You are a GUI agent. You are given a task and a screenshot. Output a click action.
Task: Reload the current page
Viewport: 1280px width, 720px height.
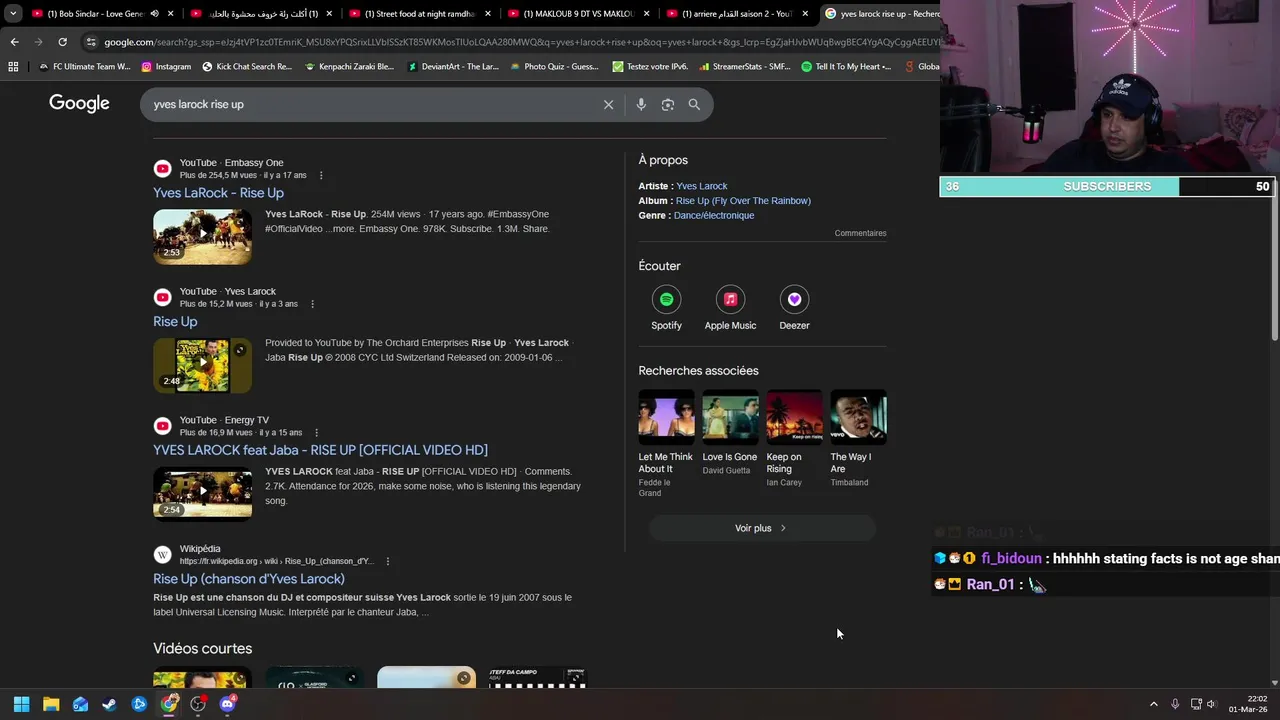pos(62,42)
